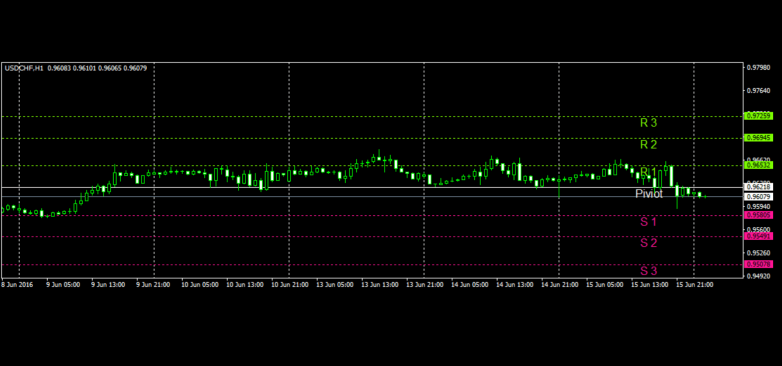The width and height of the screenshot is (782, 366).
Task: Select the 9 Jun 05:00 time label
Action: pos(63,285)
